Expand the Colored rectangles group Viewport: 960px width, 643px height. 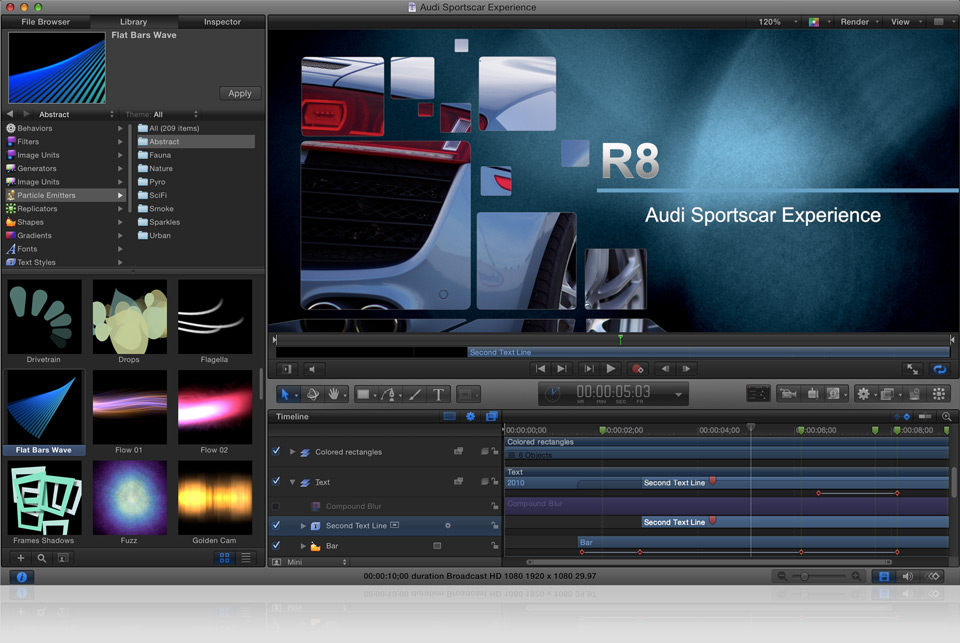(x=292, y=452)
